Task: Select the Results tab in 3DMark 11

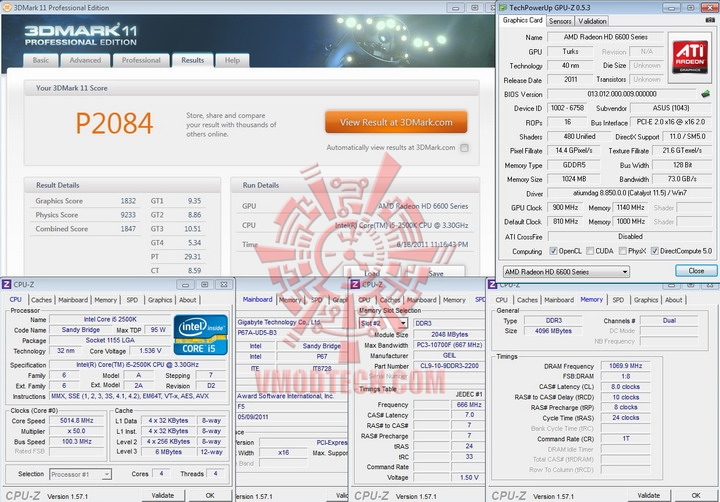Action: 192,60
